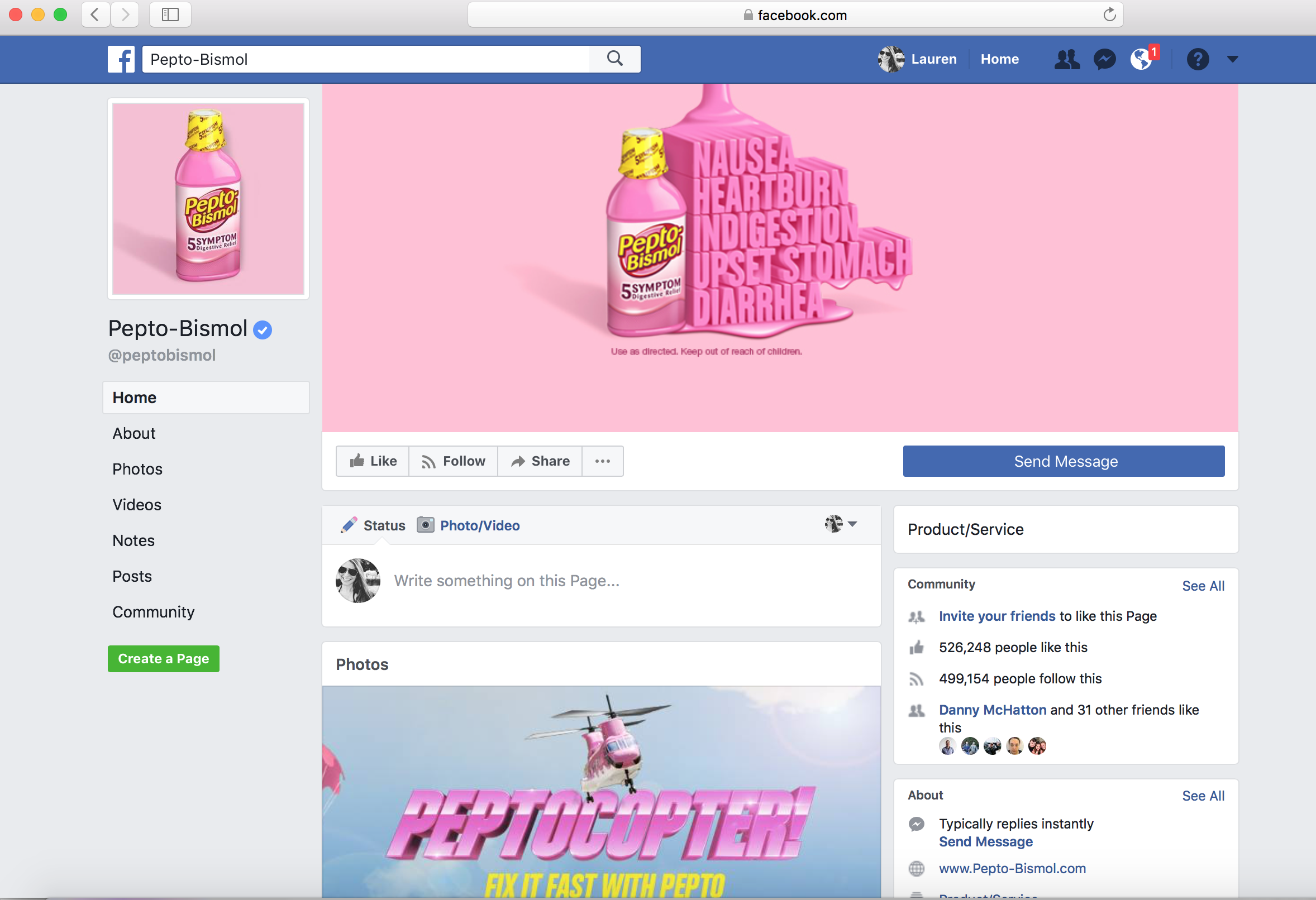1316x900 pixels.
Task: Click the Send Message button
Action: 1064,461
